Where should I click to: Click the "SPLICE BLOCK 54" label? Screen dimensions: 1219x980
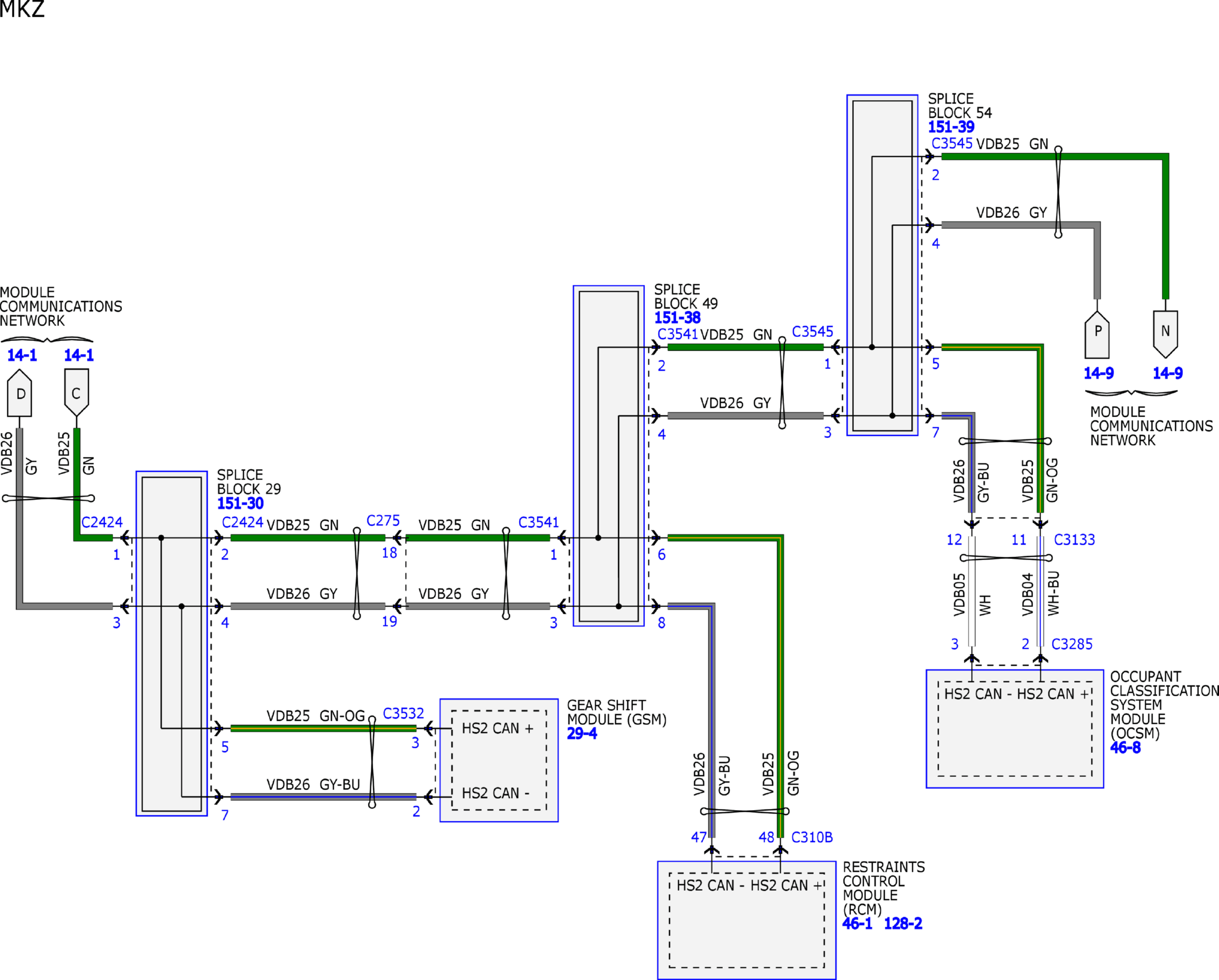960,106
